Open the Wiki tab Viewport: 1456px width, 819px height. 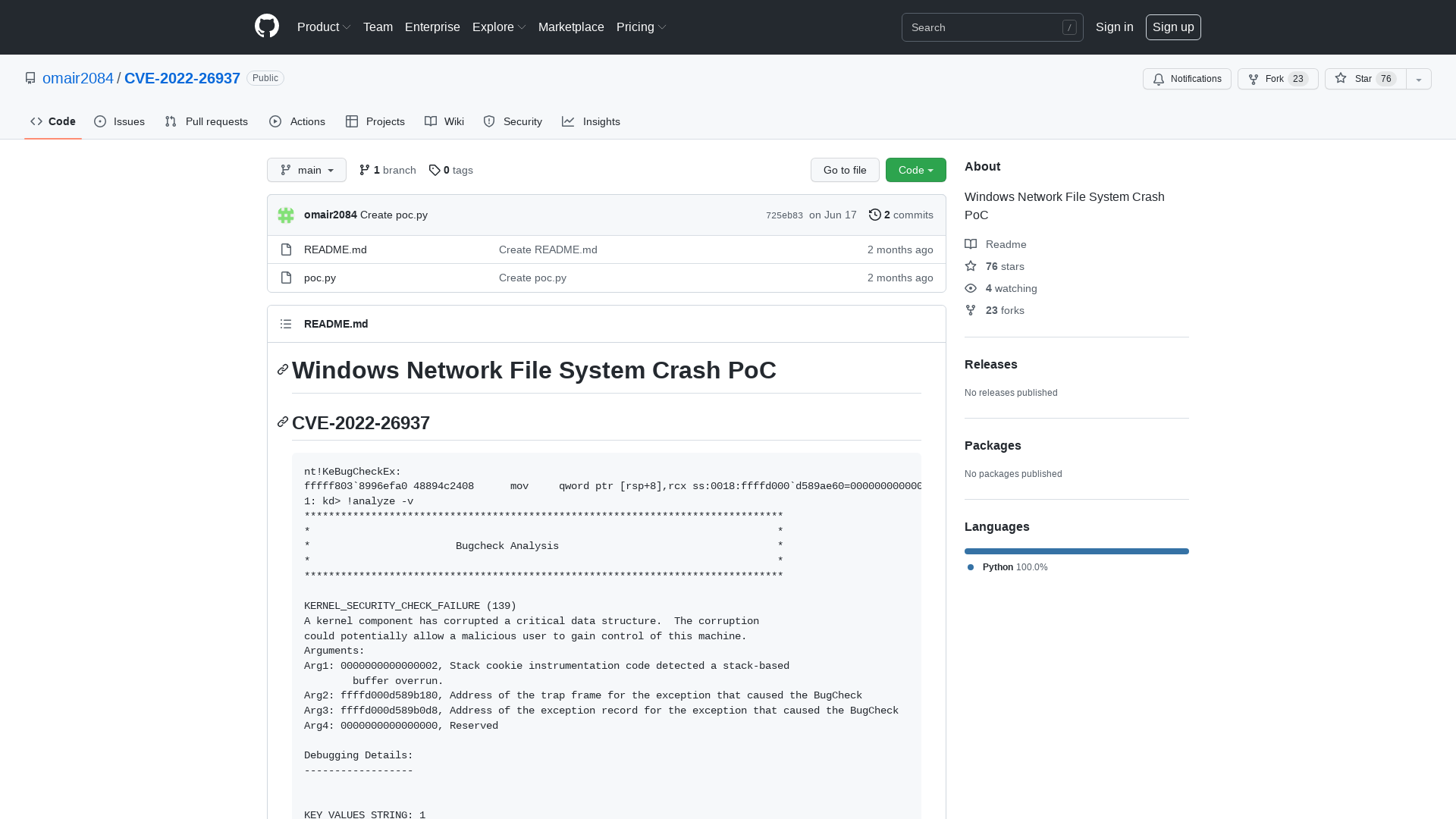click(x=444, y=121)
